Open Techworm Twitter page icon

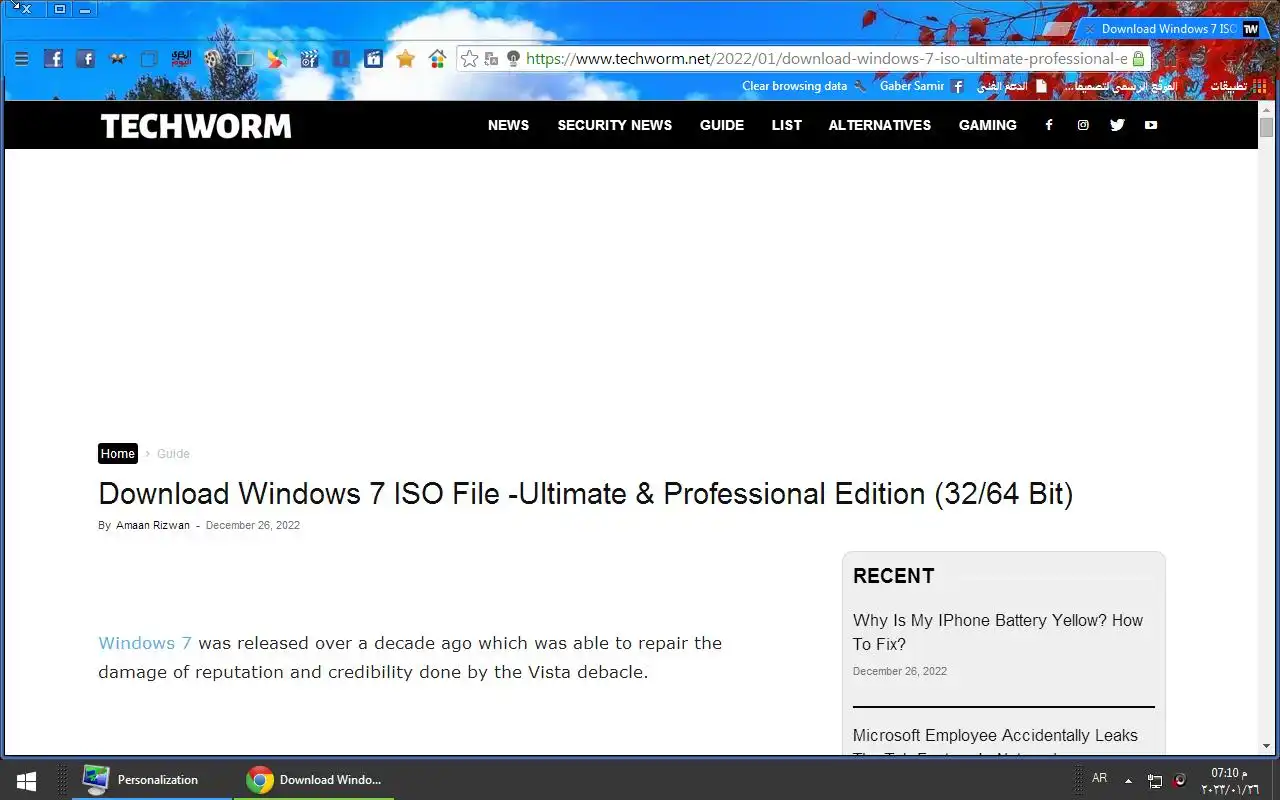click(1117, 125)
